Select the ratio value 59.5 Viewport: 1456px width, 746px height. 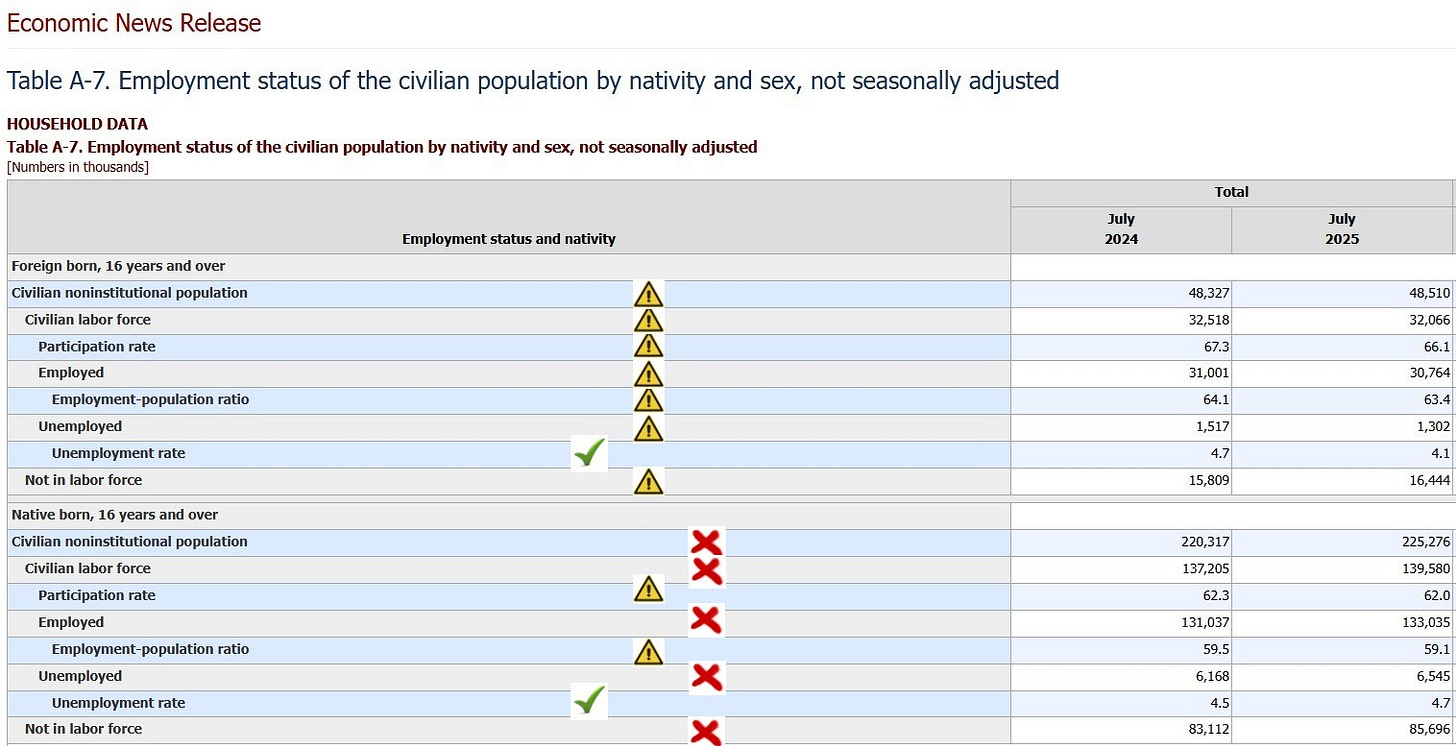point(1217,650)
